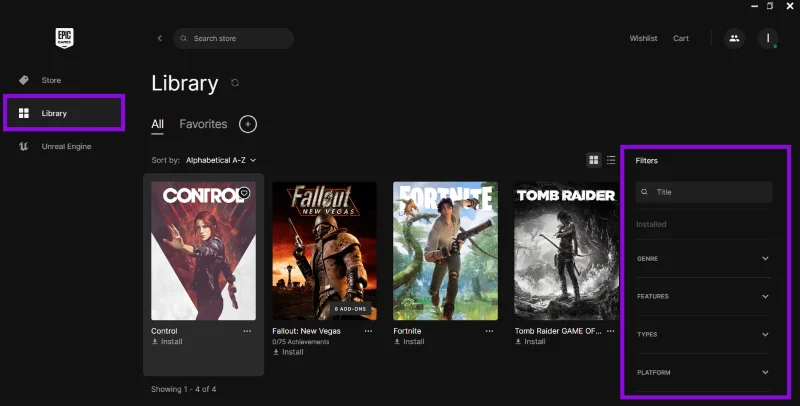The width and height of the screenshot is (800, 406).
Task: Expand the FEATURES filter
Action: [704, 296]
